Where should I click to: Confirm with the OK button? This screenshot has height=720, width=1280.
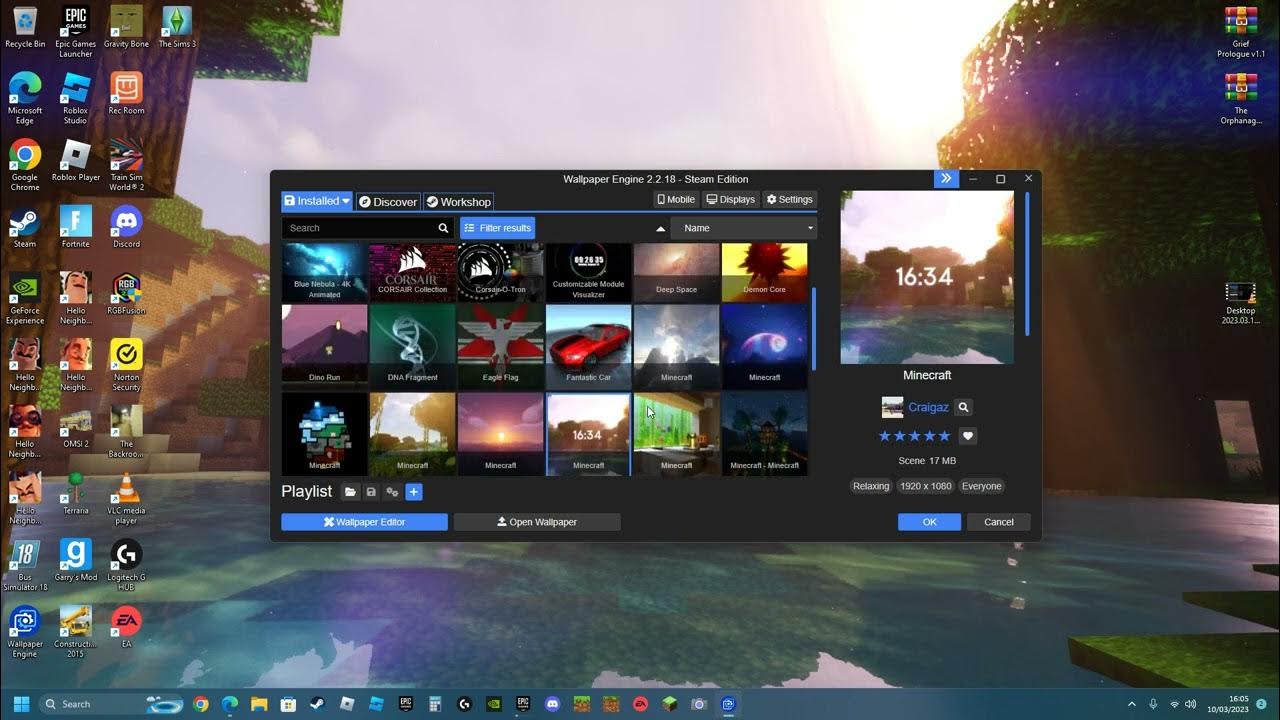929,522
